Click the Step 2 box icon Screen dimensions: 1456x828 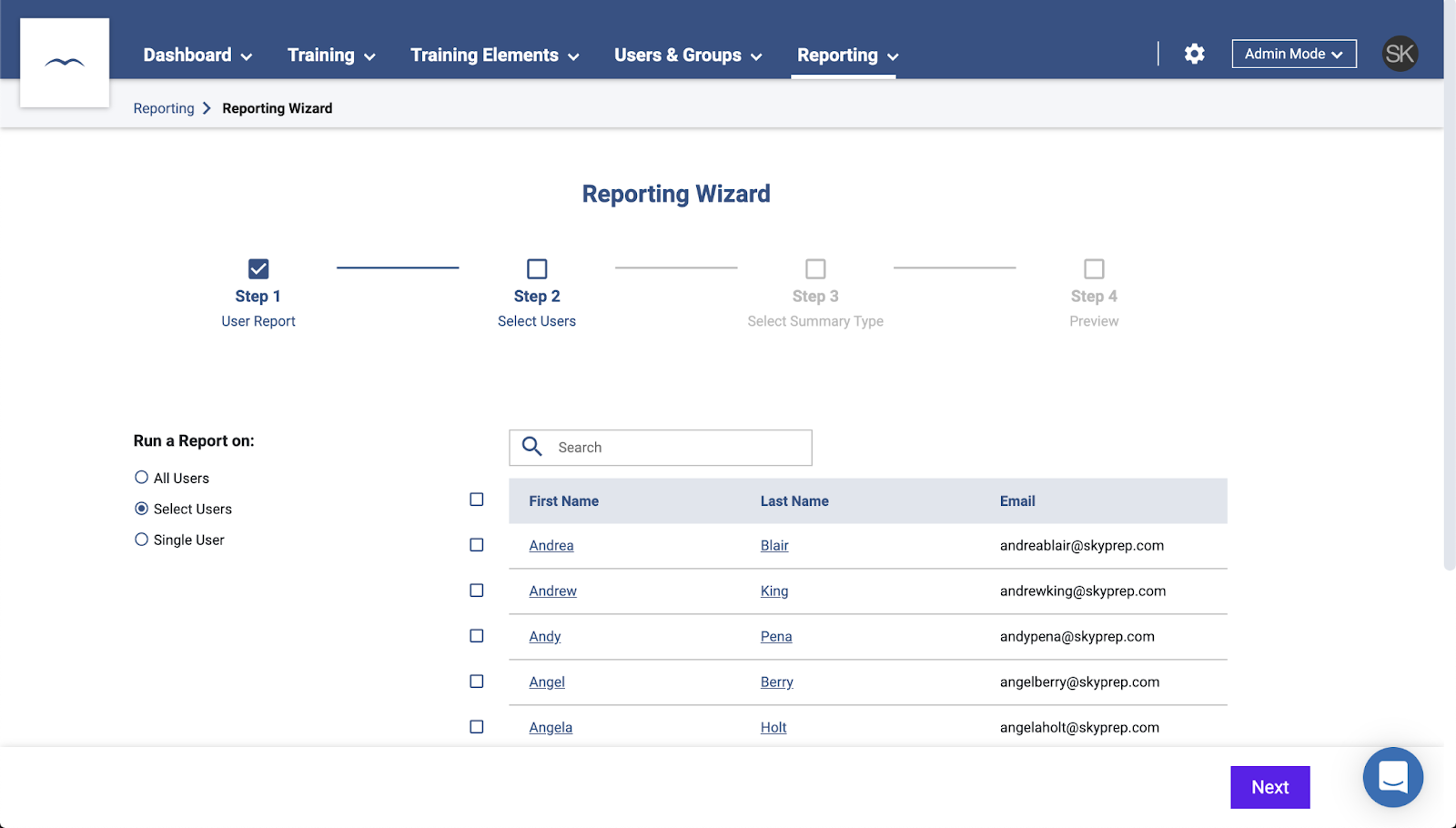(x=537, y=268)
